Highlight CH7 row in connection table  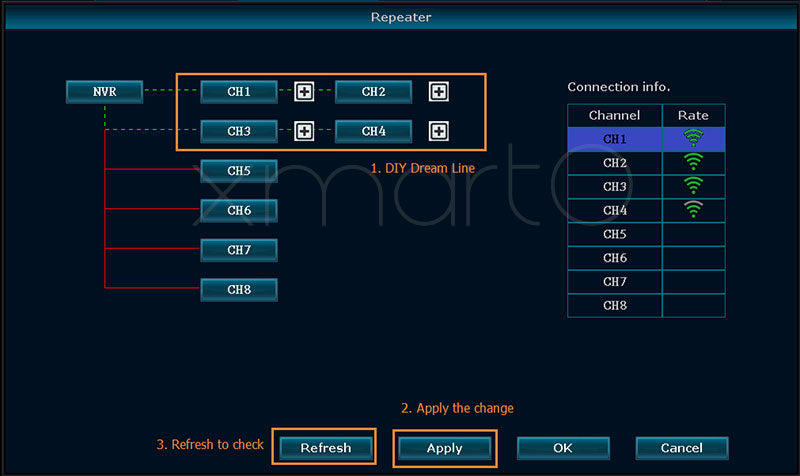coord(615,282)
